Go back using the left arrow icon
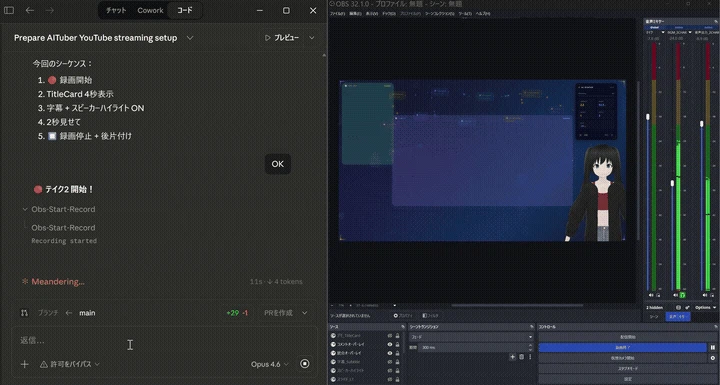Screen dimensions: 720x385 pyautogui.click(x=30, y=10)
